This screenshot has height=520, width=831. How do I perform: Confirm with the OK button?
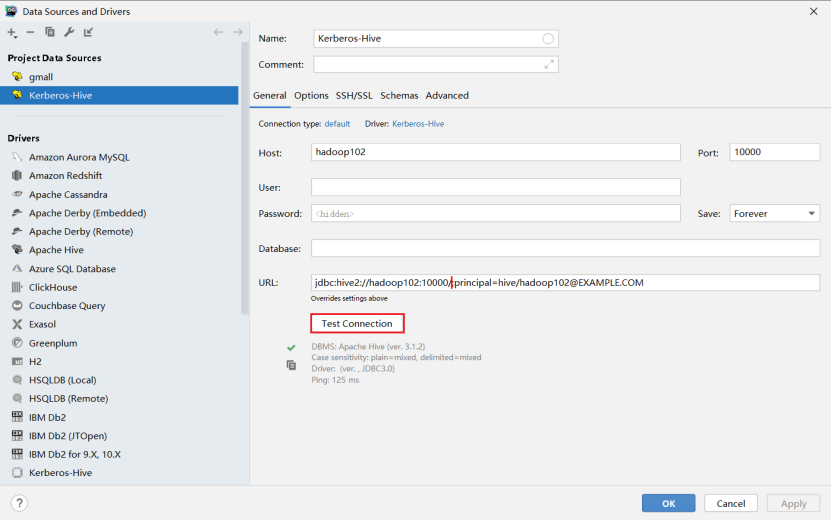[668, 503]
